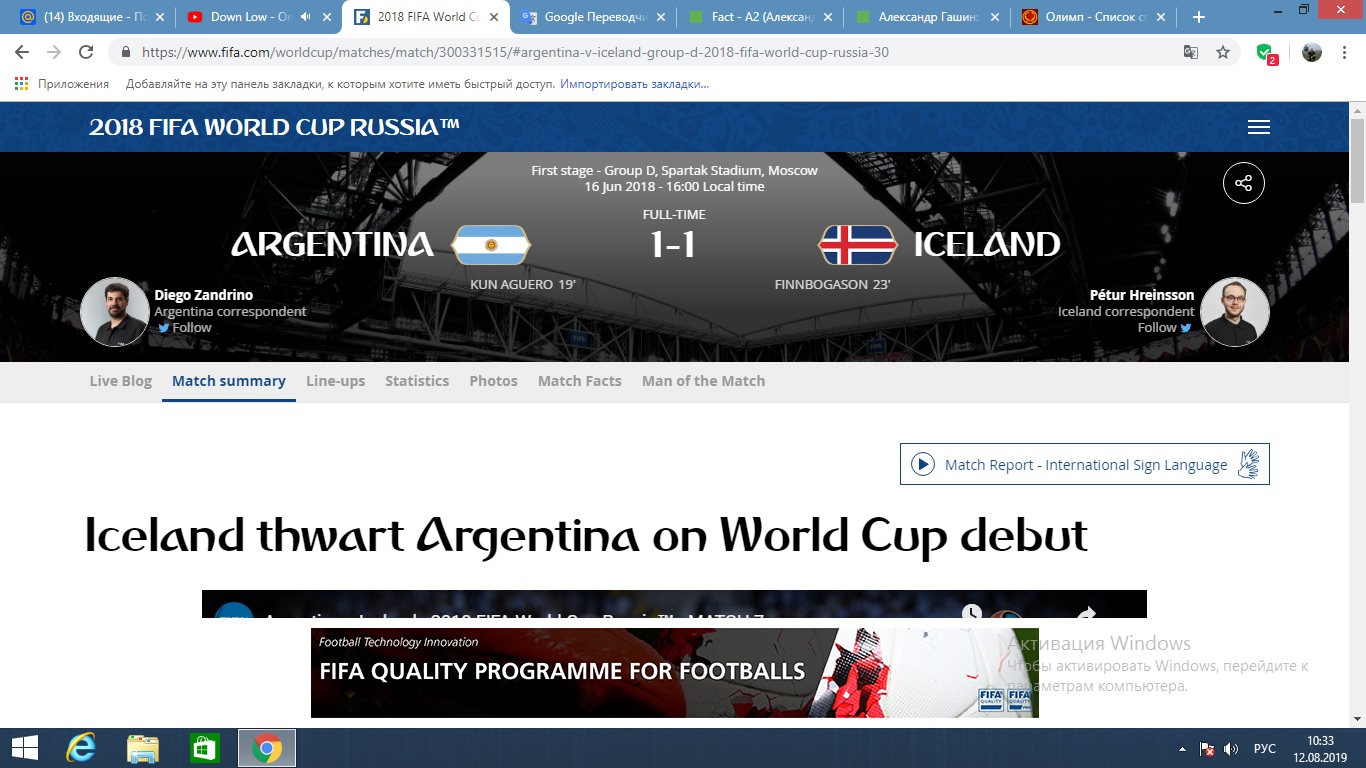This screenshot has height=768, width=1366.
Task: Follow Diego Zandrino on Twitter
Action: pos(184,327)
